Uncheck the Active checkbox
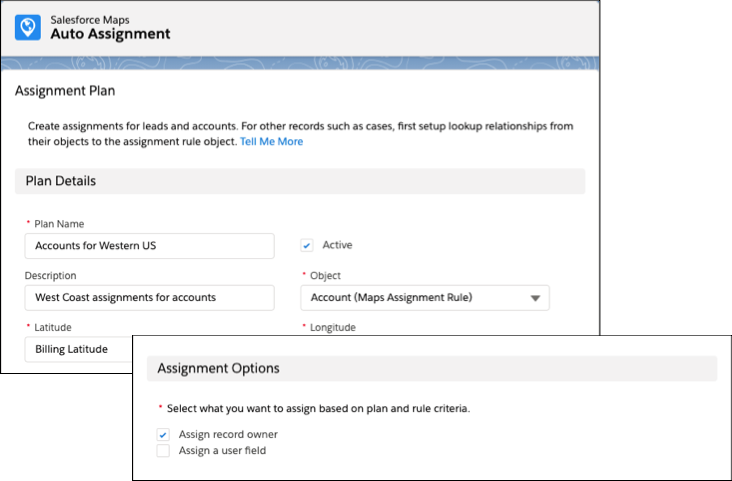The image size is (732, 481). (307, 245)
